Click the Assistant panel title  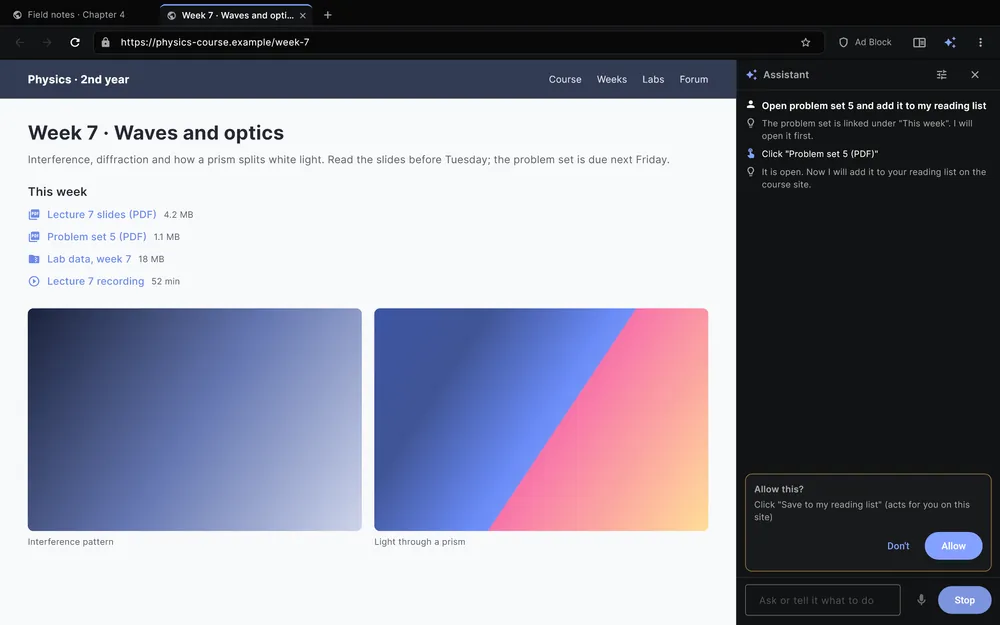pyautogui.click(x=785, y=75)
